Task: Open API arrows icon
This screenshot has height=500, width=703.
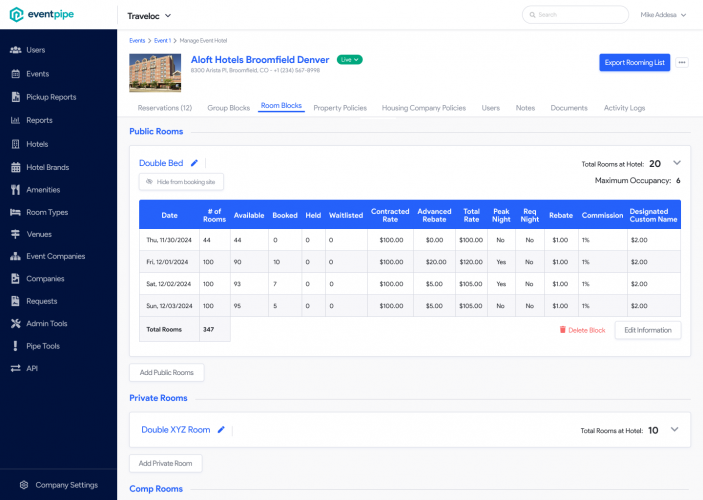Action: coord(16,368)
